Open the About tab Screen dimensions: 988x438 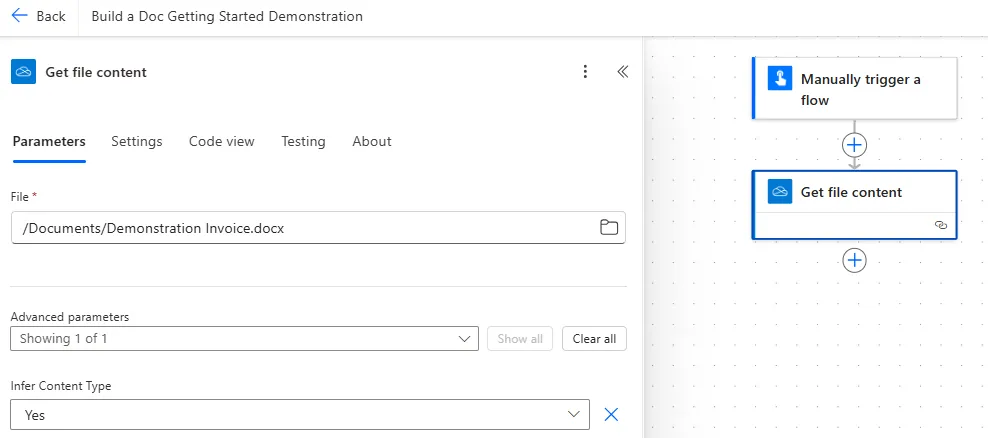(372, 141)
